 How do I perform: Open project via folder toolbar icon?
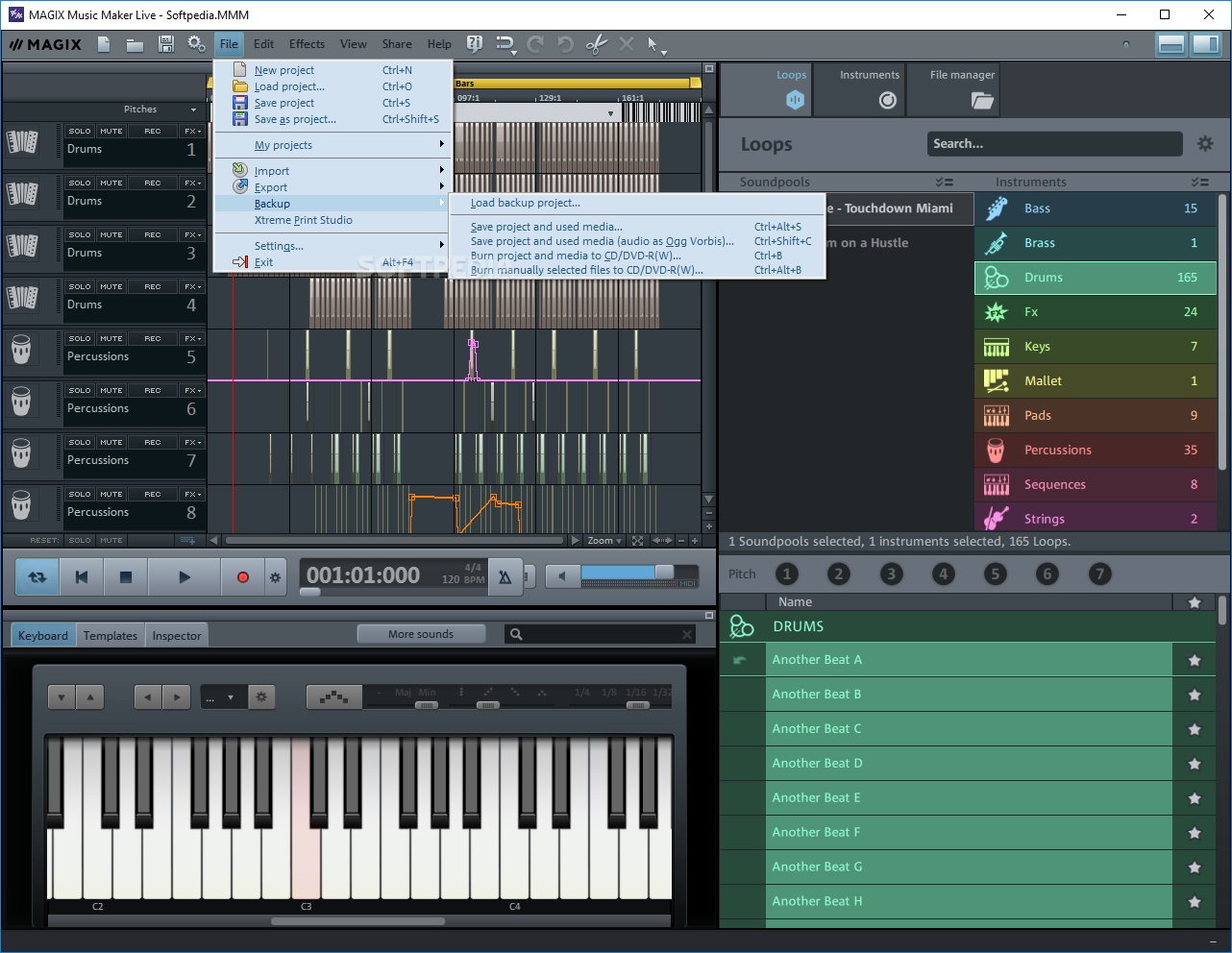click(x=135, y=44)
